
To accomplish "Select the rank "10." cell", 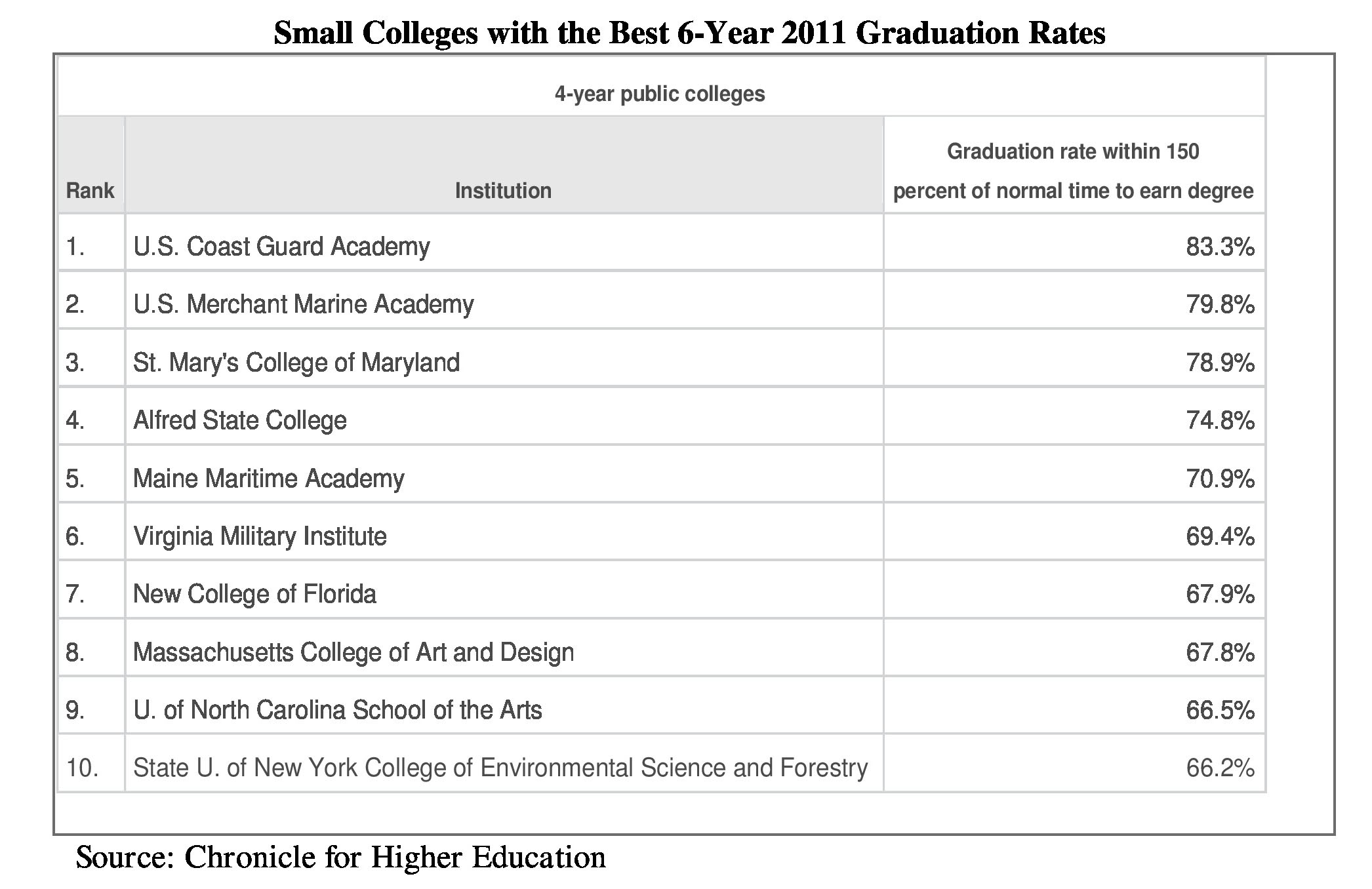I will pos(82,768).
